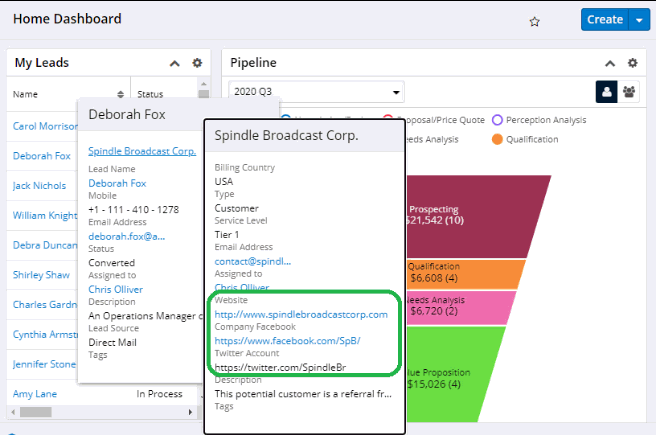Click the My Leads horizontal scrollbar thumb
This screenshot has width=656, height=435.
pyautogui.click(x=36, y=412)
